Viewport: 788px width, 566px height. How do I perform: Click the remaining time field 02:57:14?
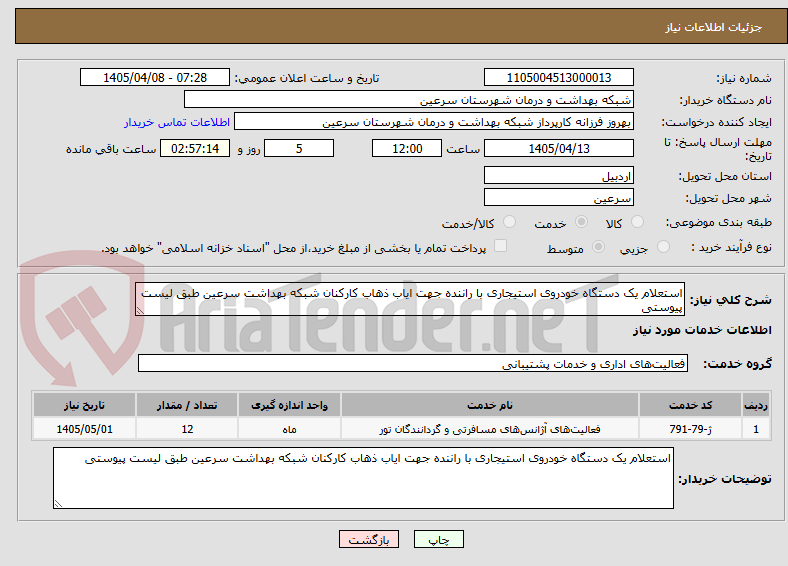(x=195, y=148)
